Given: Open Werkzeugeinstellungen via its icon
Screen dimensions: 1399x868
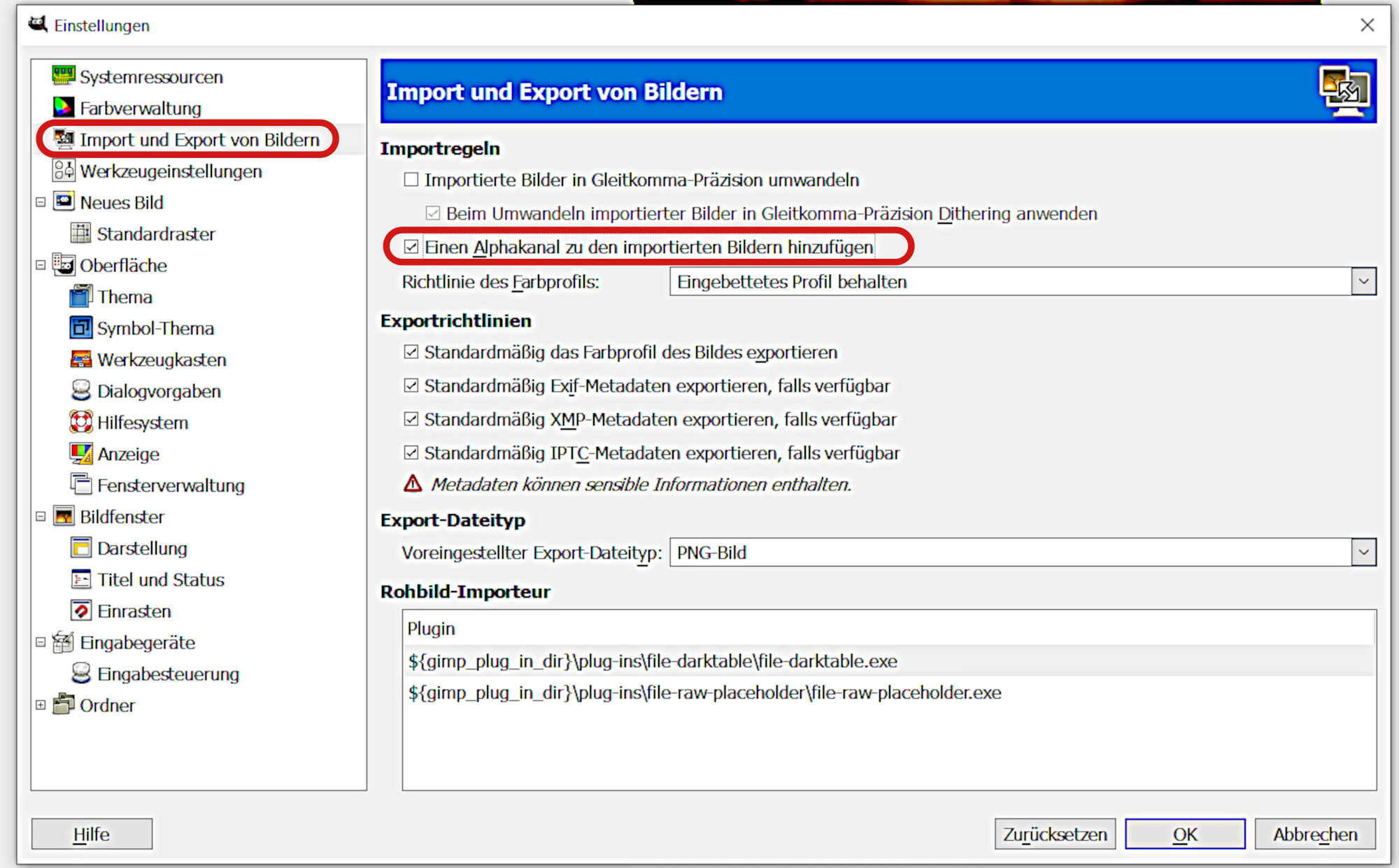Looking at the screenshot, I should (64, 170).
